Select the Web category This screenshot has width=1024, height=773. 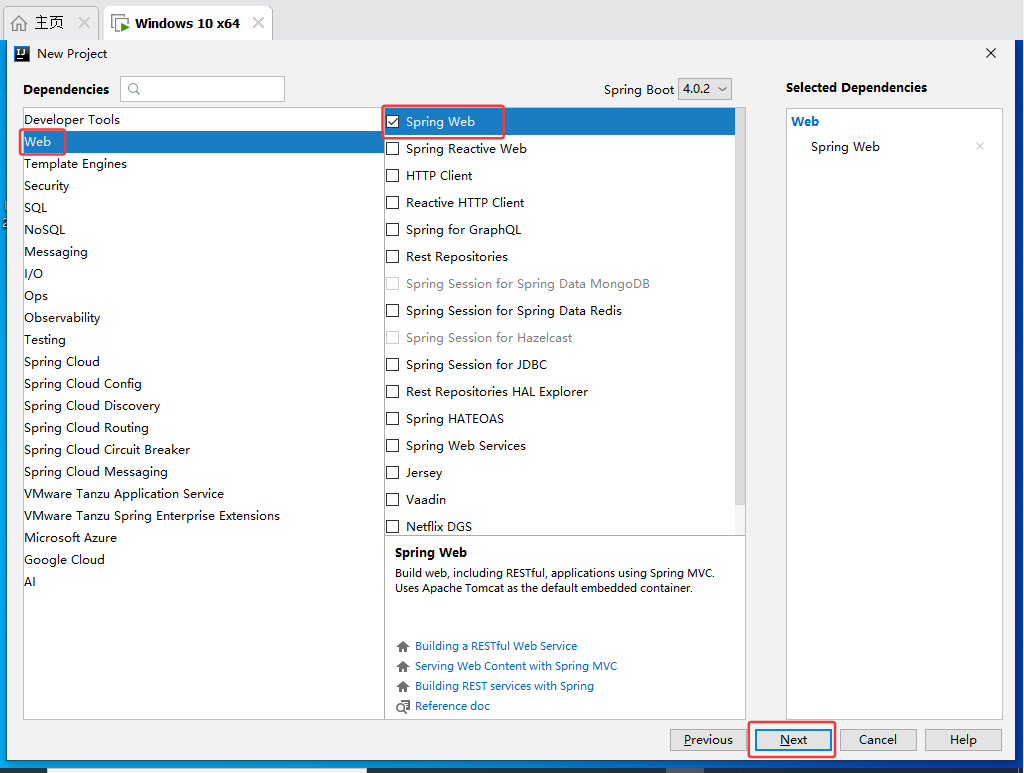point(203,142)
